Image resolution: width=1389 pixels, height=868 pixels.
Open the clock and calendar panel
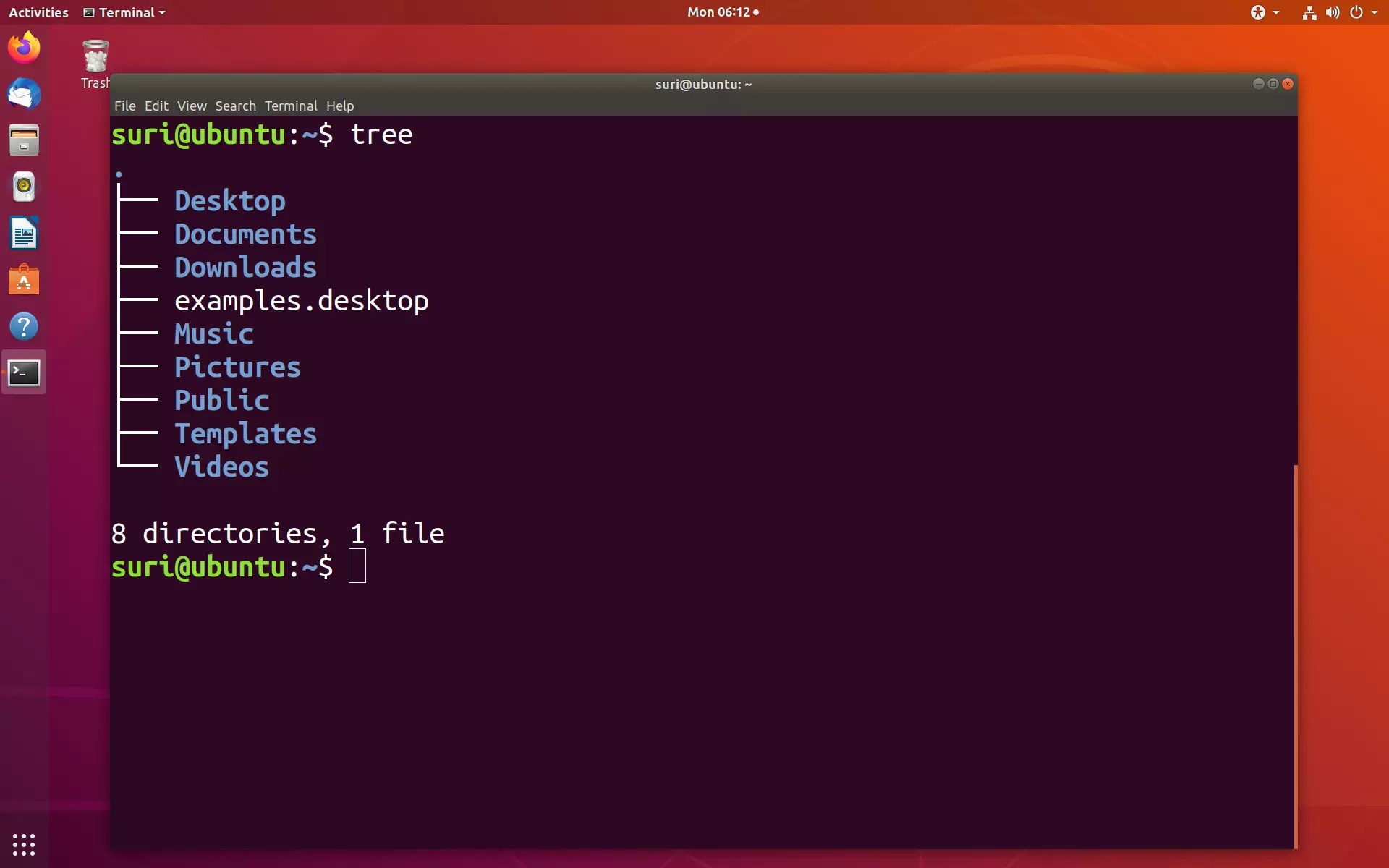point(722,12)
